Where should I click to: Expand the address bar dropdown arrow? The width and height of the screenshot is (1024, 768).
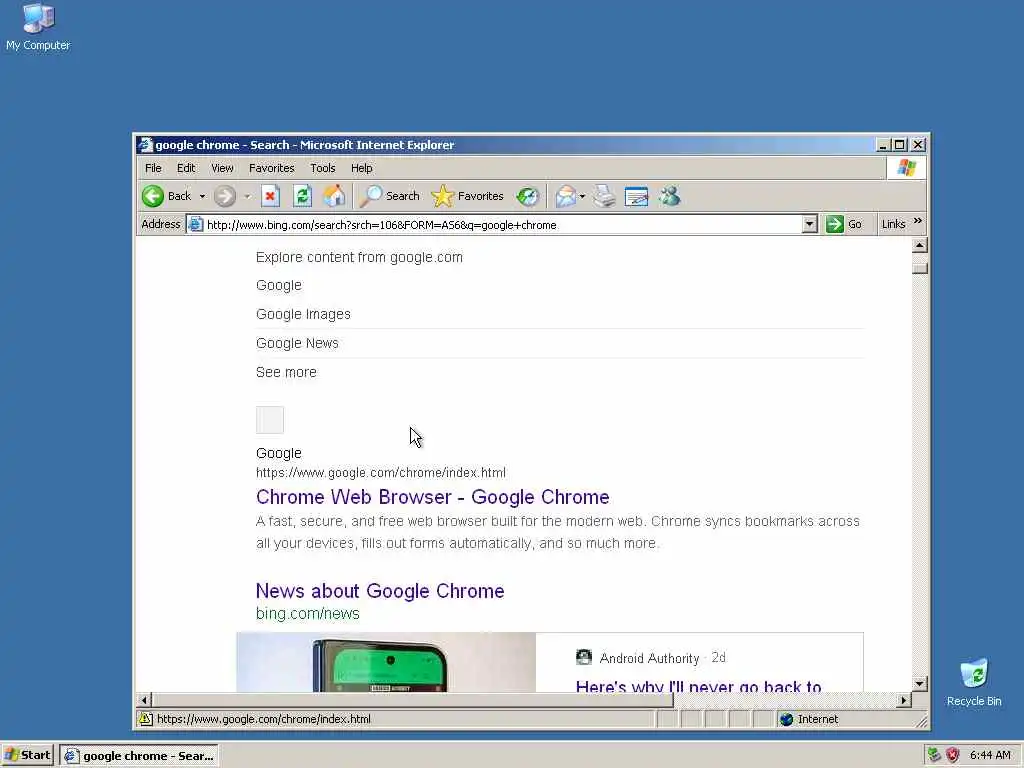click(x=810, y=225)
